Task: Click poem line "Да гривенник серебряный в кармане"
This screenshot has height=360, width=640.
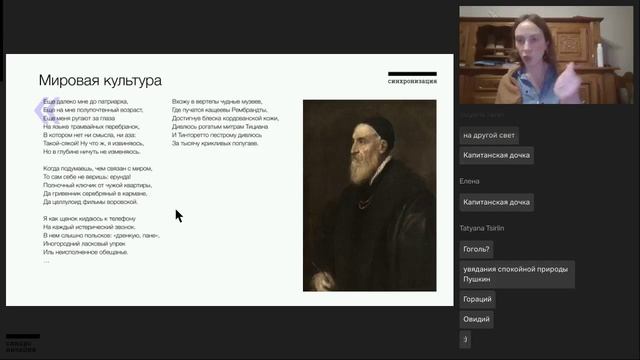Action: point(95,193)
